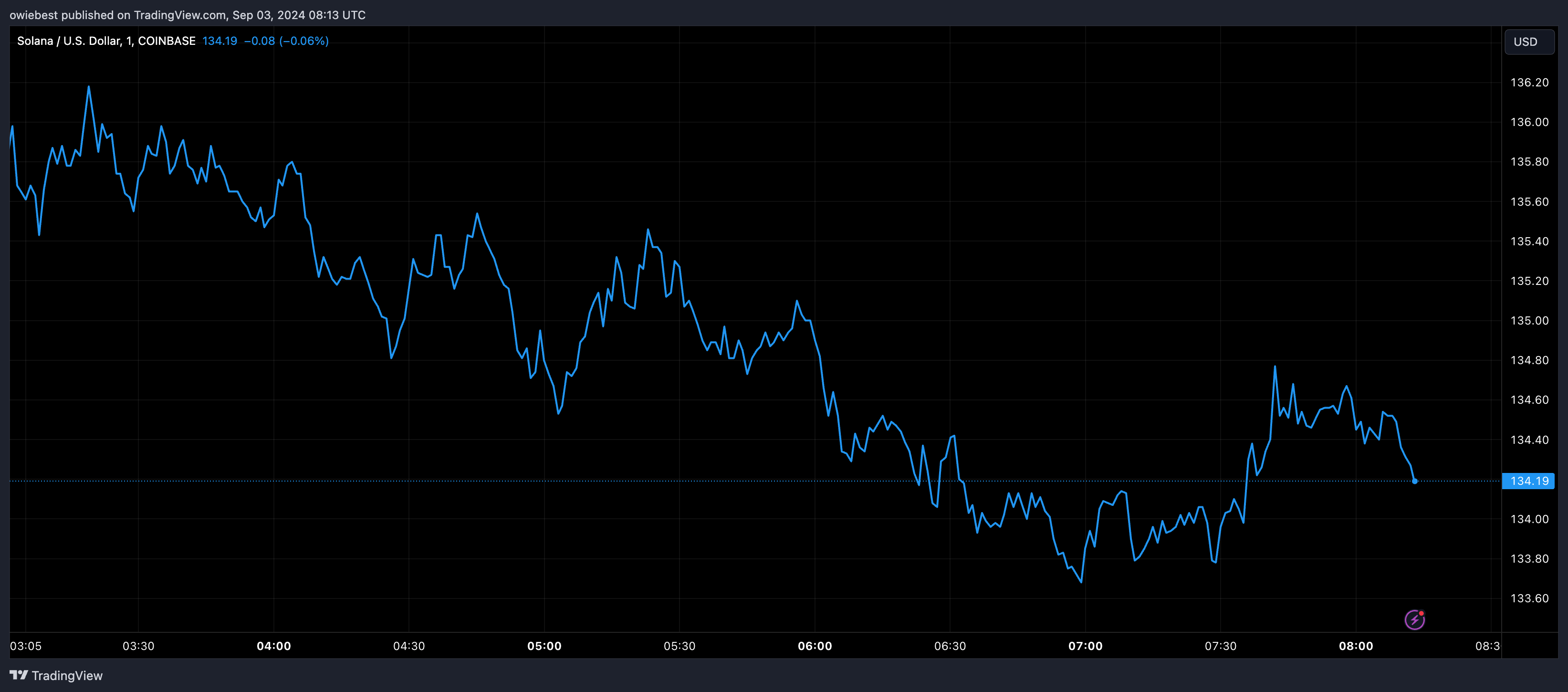Viewport: 1568px width, 692px height.
Task: Click the purple lightning quick-actions icon
Action: [1416, 619]
